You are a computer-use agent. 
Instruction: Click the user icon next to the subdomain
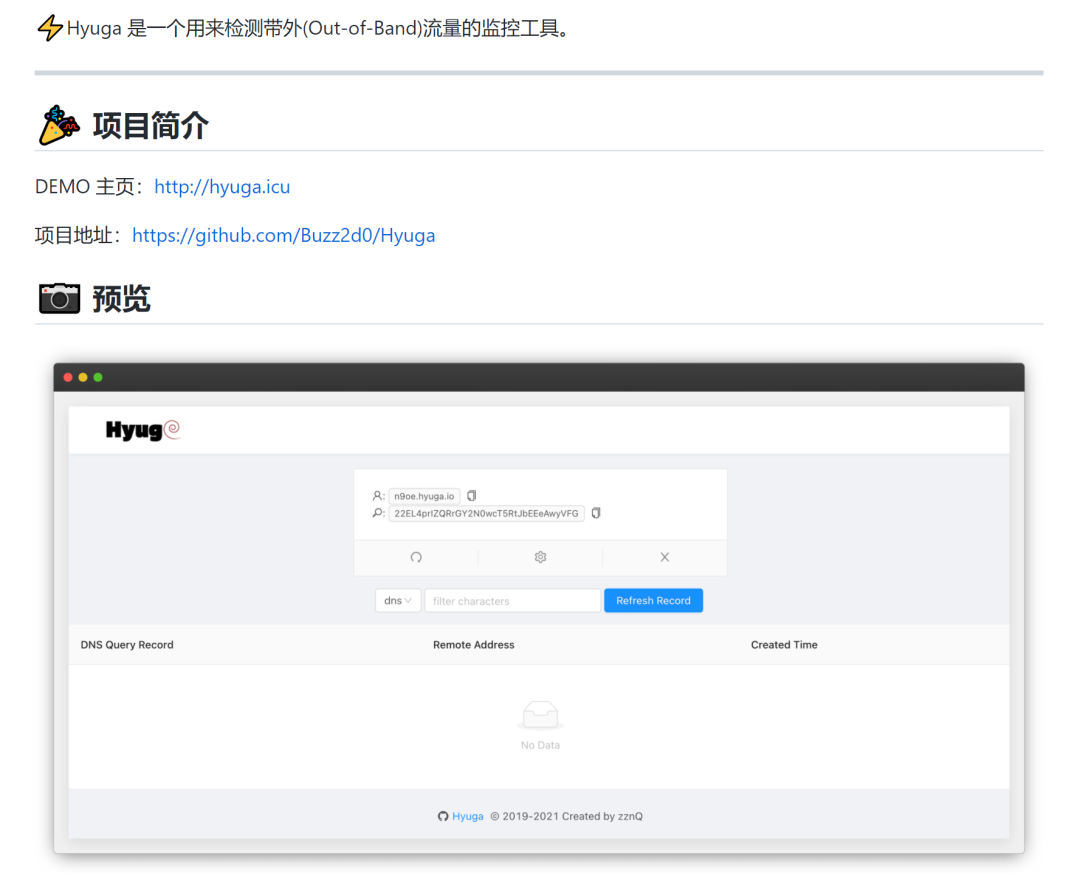click(377, 495)
